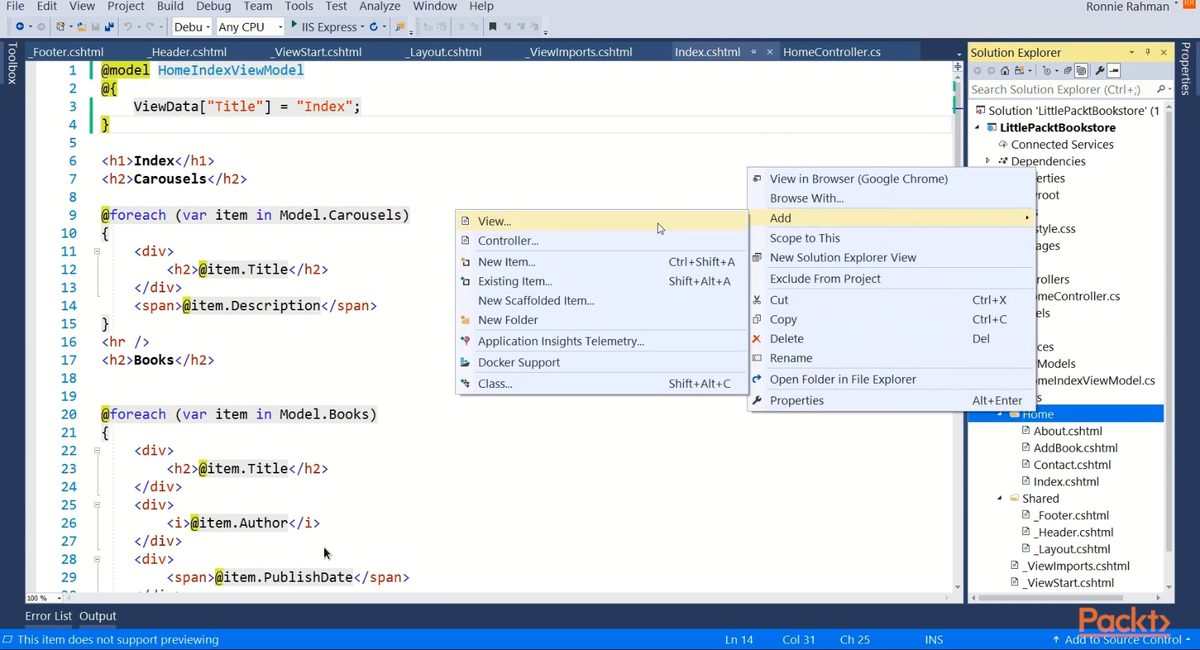Switch to the _Footer.cshtml tab
Screen dimensions: 1200x650
[x=66, y=52]
